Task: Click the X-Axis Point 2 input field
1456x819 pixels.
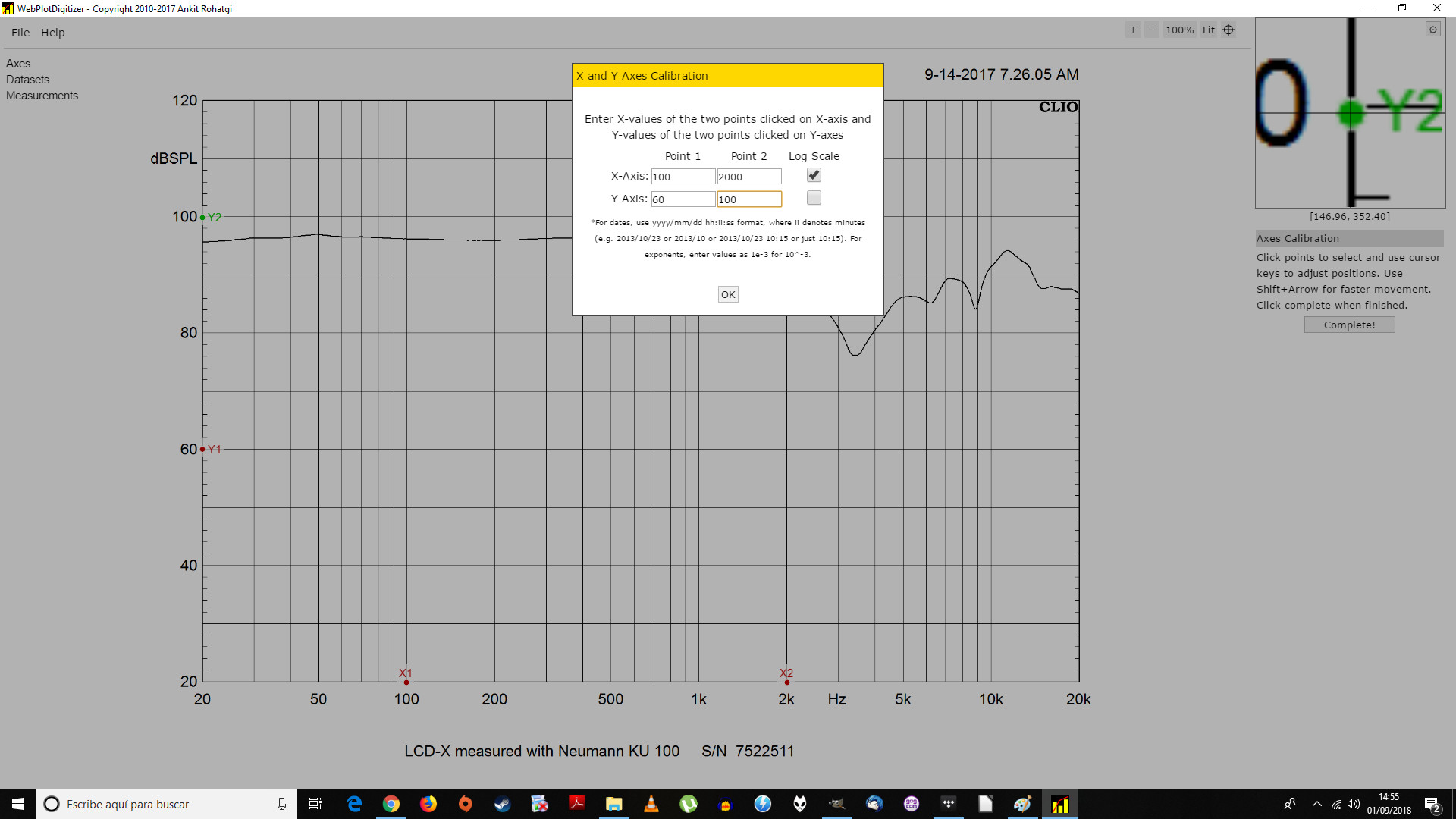Action: 748,177
